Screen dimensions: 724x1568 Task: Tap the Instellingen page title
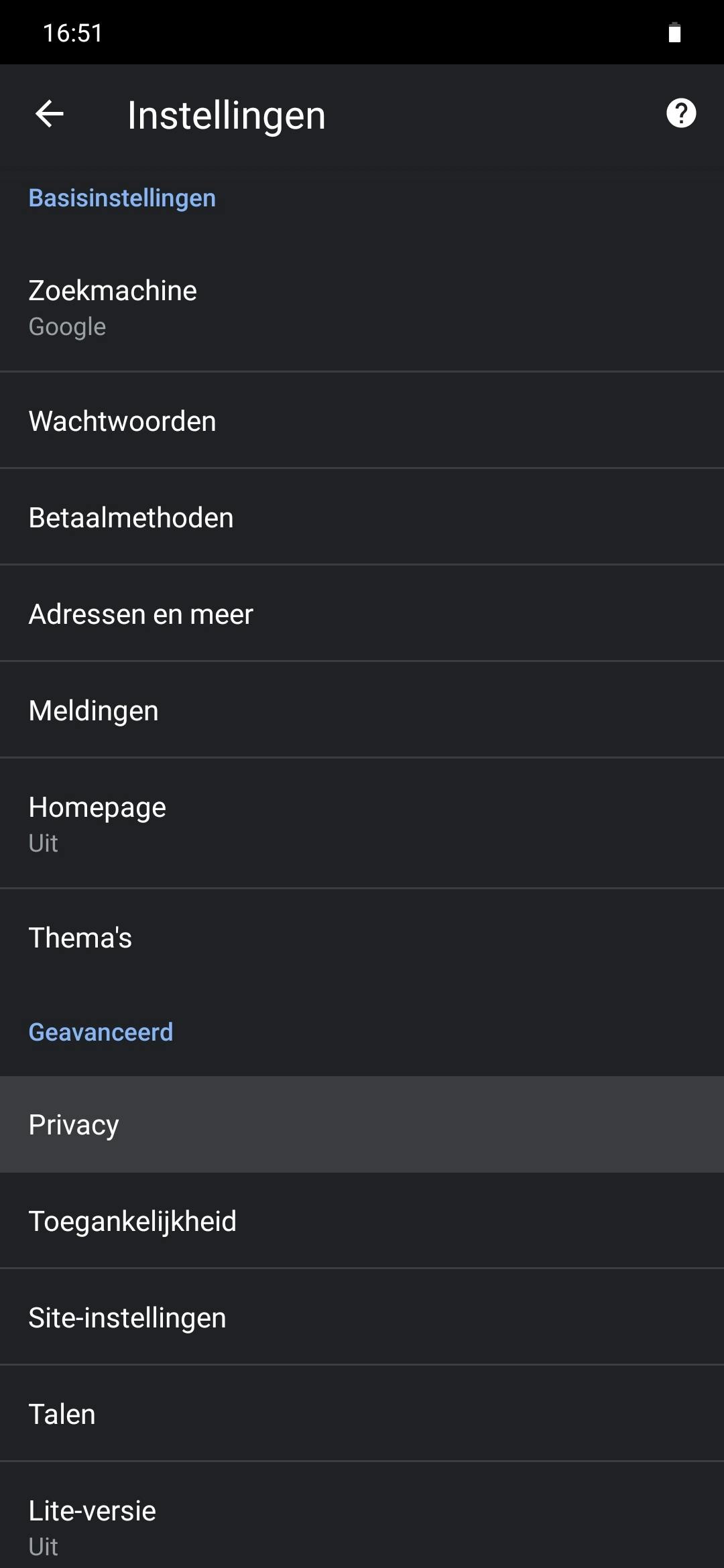click(227, 115)
